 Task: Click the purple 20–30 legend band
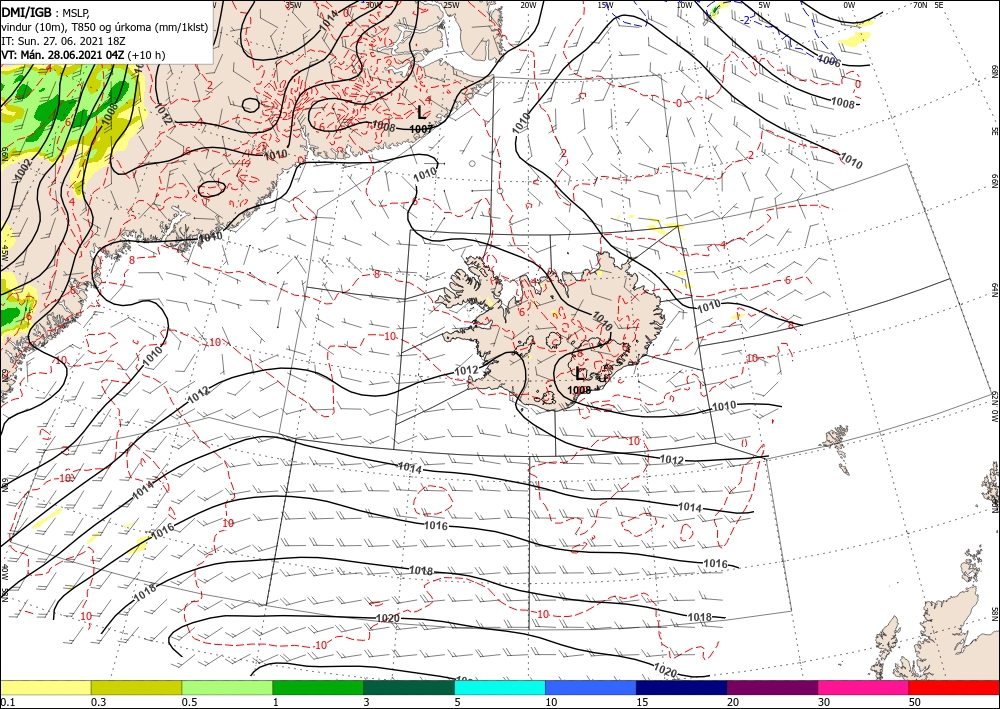(772, 687)
